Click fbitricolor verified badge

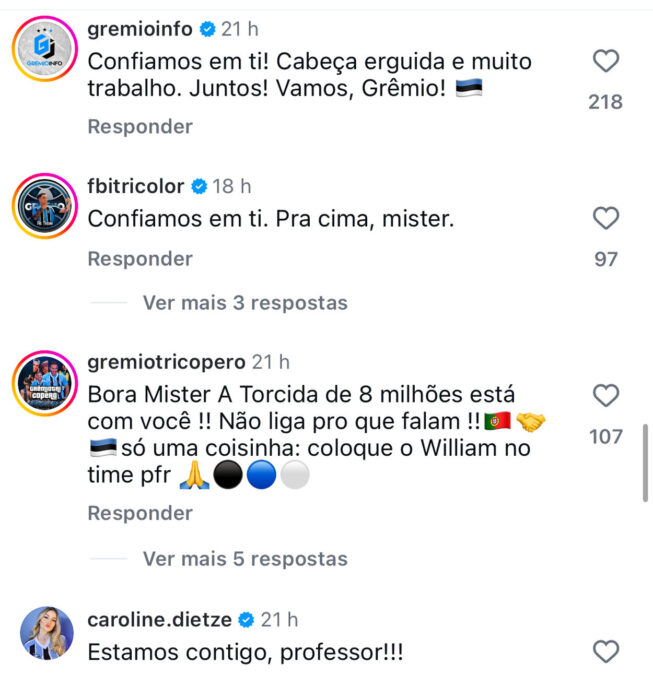click(x=199, y=186)
